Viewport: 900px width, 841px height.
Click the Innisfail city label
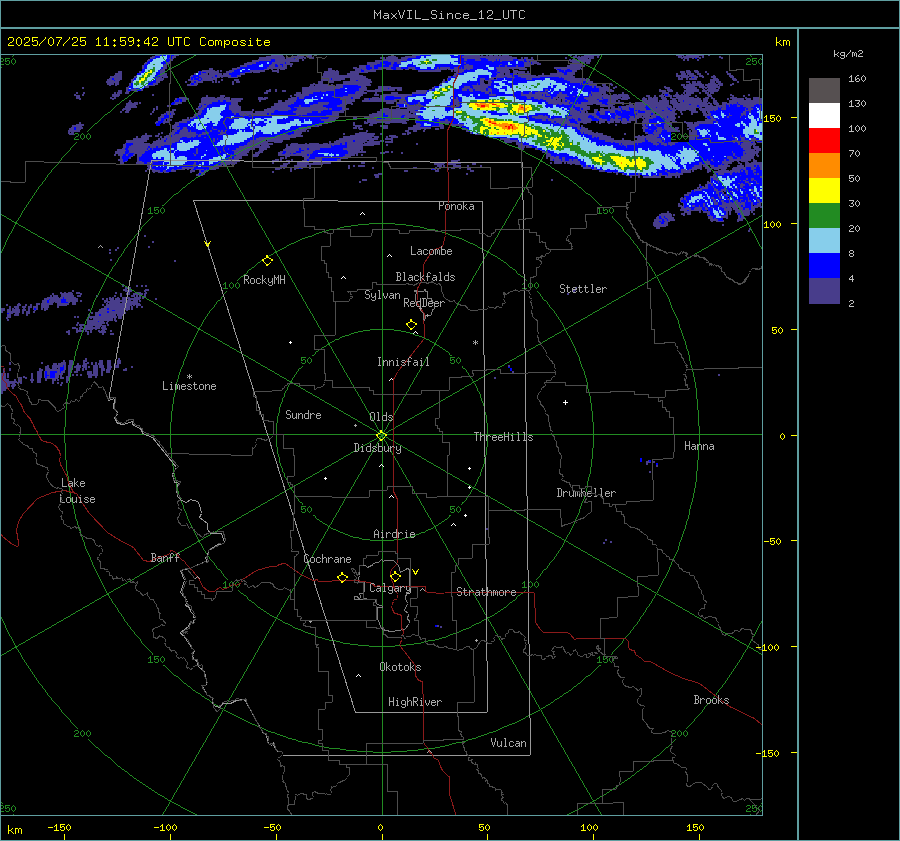pyautogui.click(x=403, y=362)
